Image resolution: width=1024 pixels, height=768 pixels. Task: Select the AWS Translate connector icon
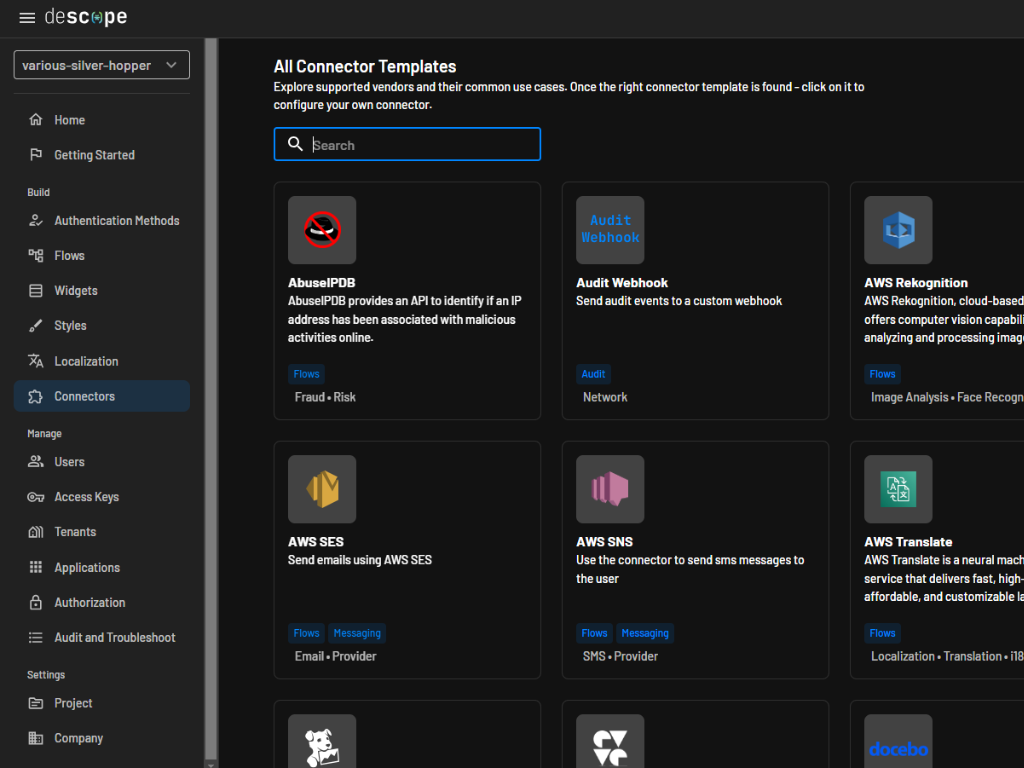pyautogui.click(x=898, y=489)
